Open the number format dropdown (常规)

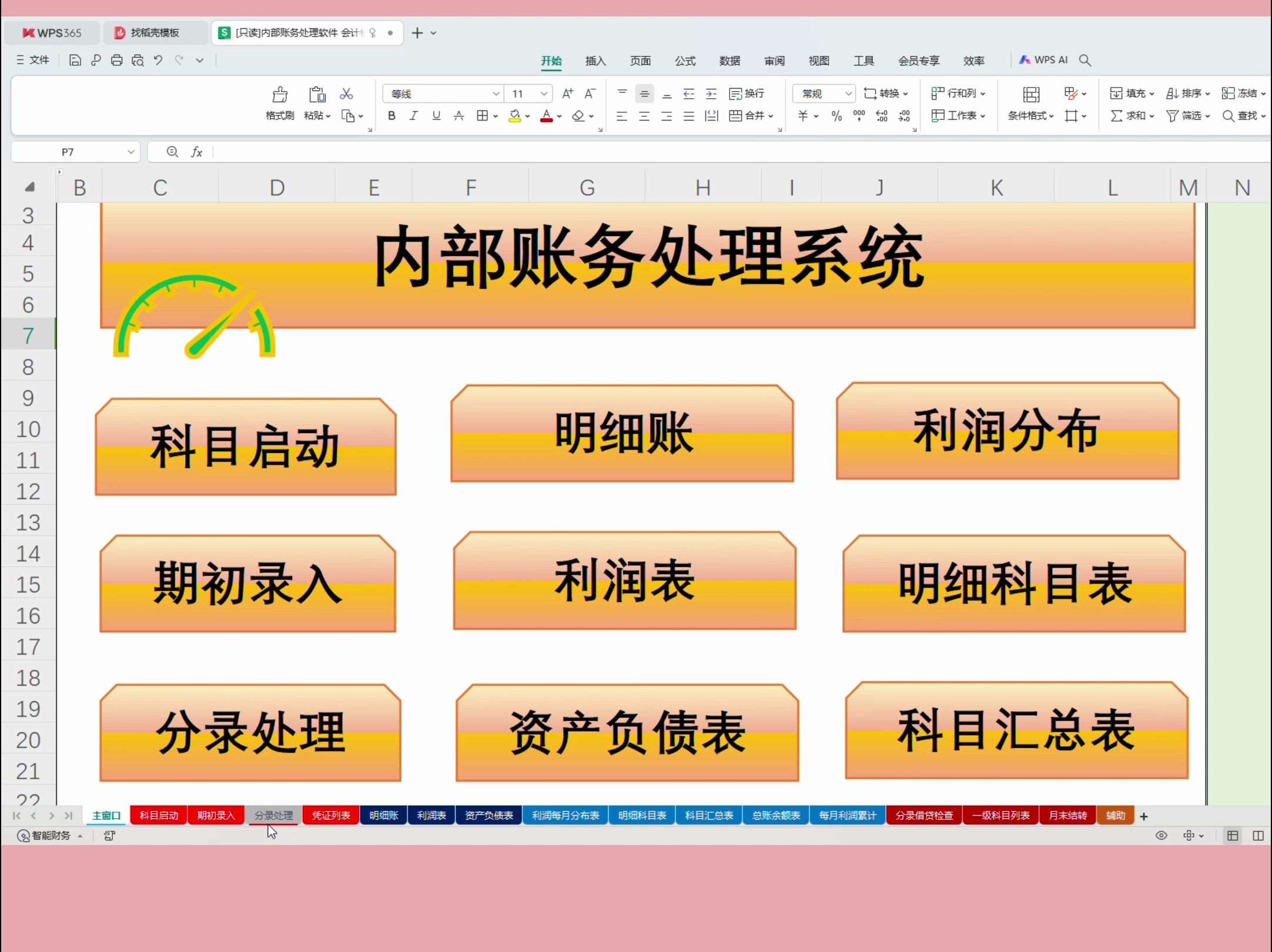pyautogui.click(x=848, y=93)
